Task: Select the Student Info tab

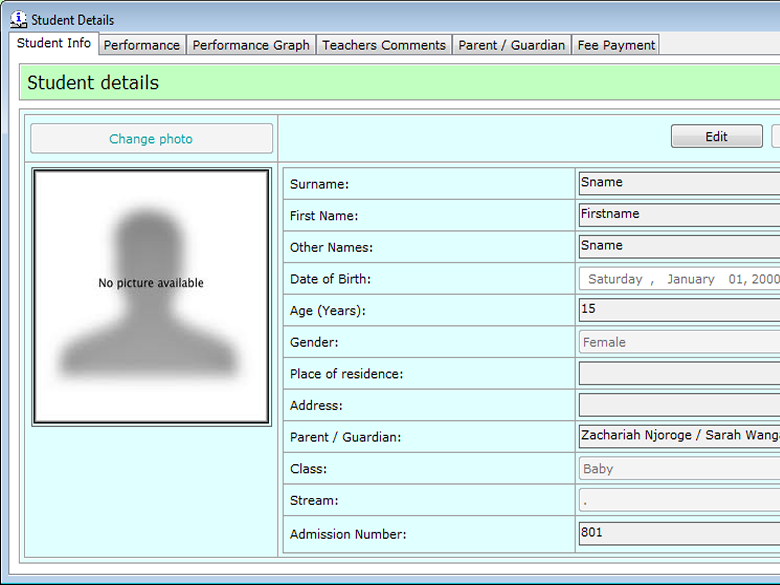Action: (54, 44)
